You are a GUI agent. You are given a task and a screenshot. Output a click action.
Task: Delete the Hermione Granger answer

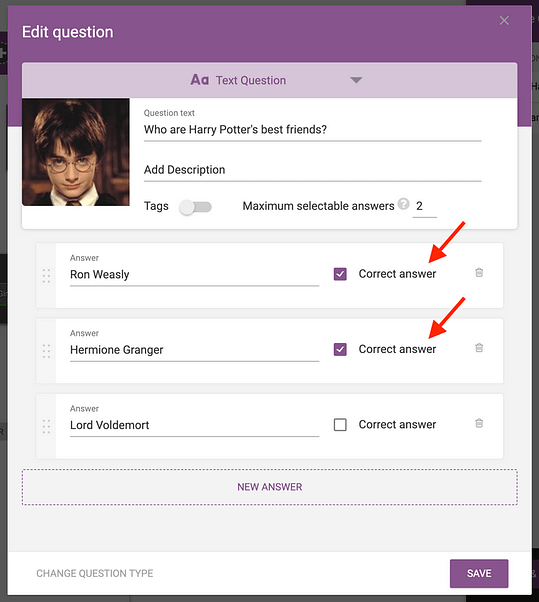pyautogui.click(x=479, y=348)
